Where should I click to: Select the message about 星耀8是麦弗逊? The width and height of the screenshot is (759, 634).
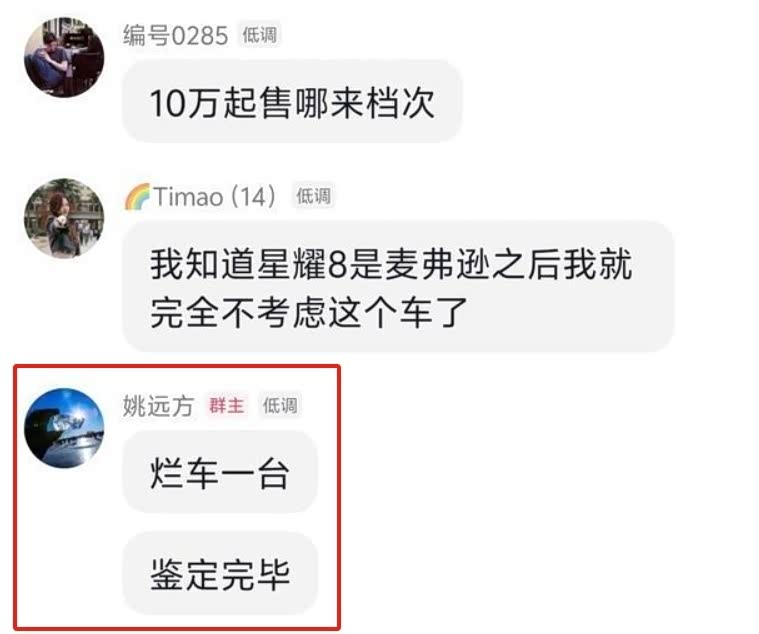click(x=398, y=287)
